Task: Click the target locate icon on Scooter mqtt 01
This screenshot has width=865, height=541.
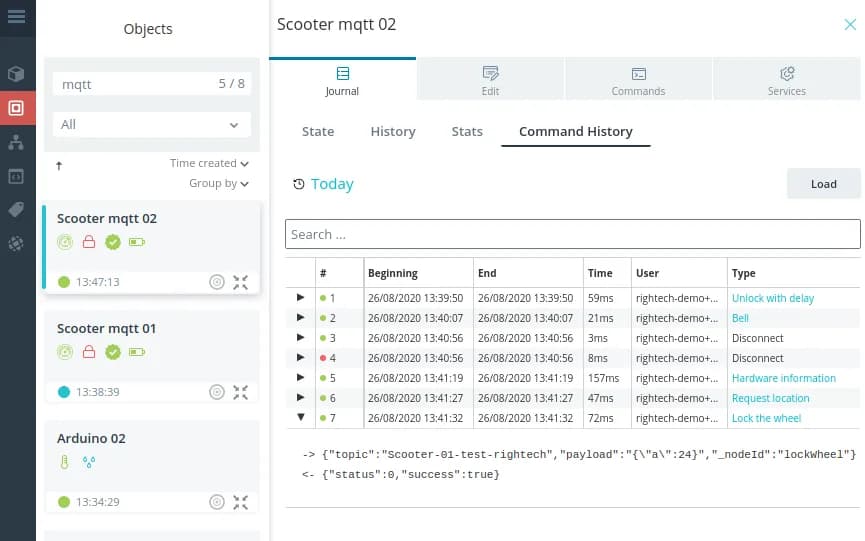Action: click(217, 392)
